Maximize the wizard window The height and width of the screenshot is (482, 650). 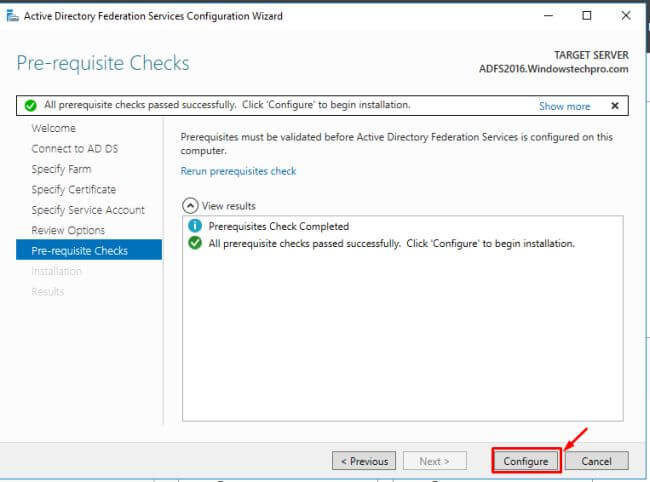pos(587,16)
